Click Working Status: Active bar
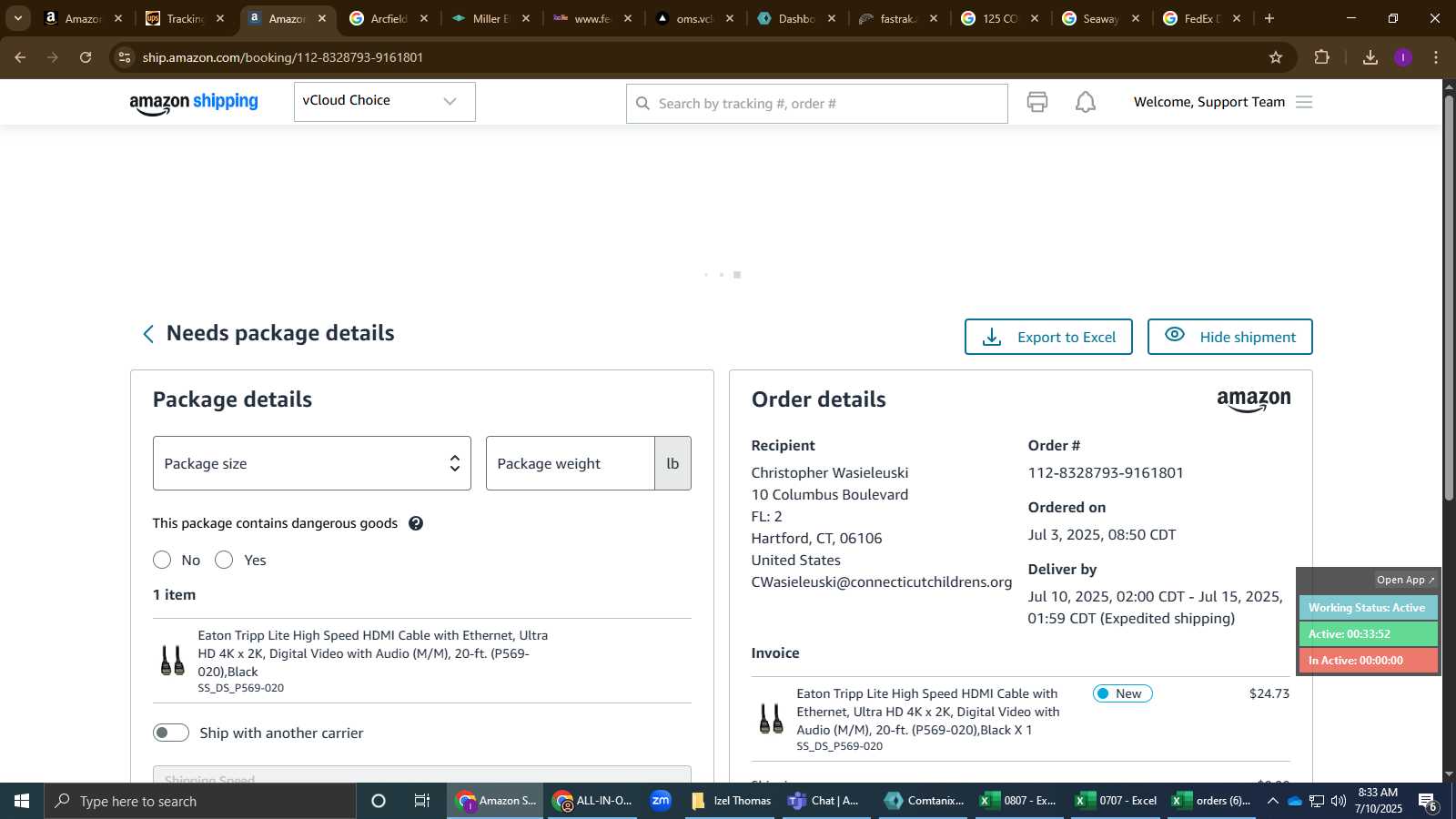Screen dimensions: 1456x819 click(1368, 608)
